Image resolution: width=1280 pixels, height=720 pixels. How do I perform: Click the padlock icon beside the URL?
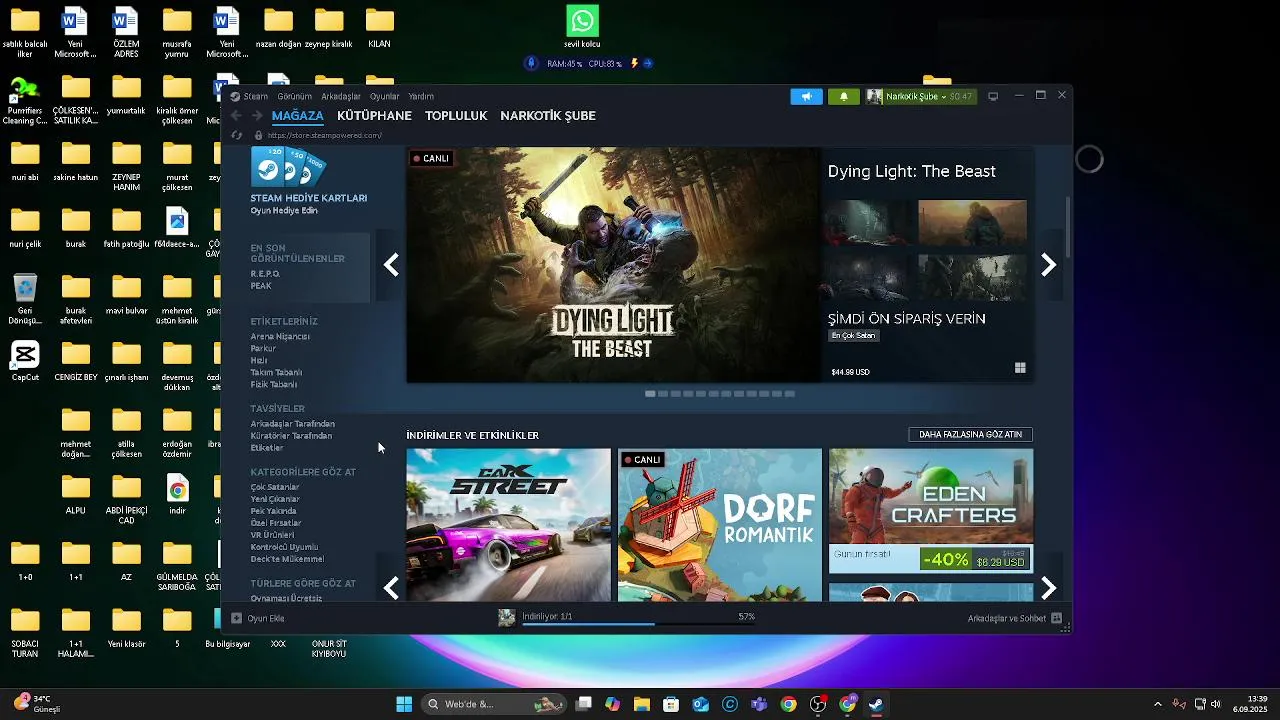(258, 135)
